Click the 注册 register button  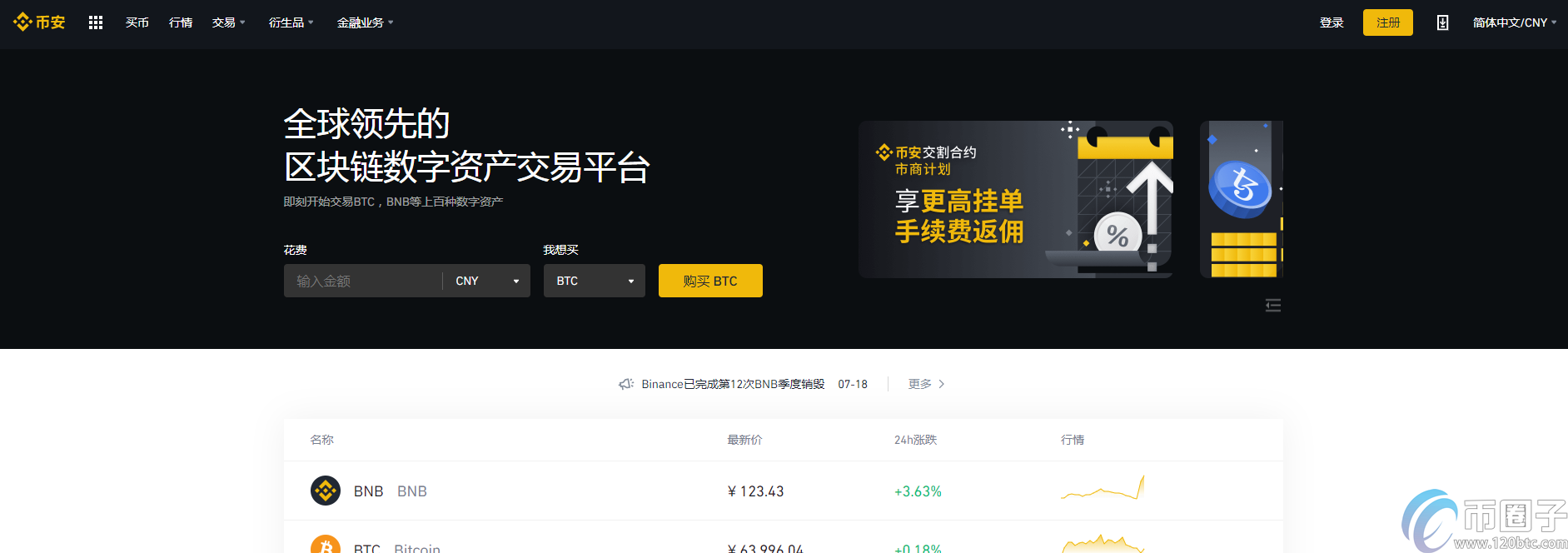point(1388,22)
